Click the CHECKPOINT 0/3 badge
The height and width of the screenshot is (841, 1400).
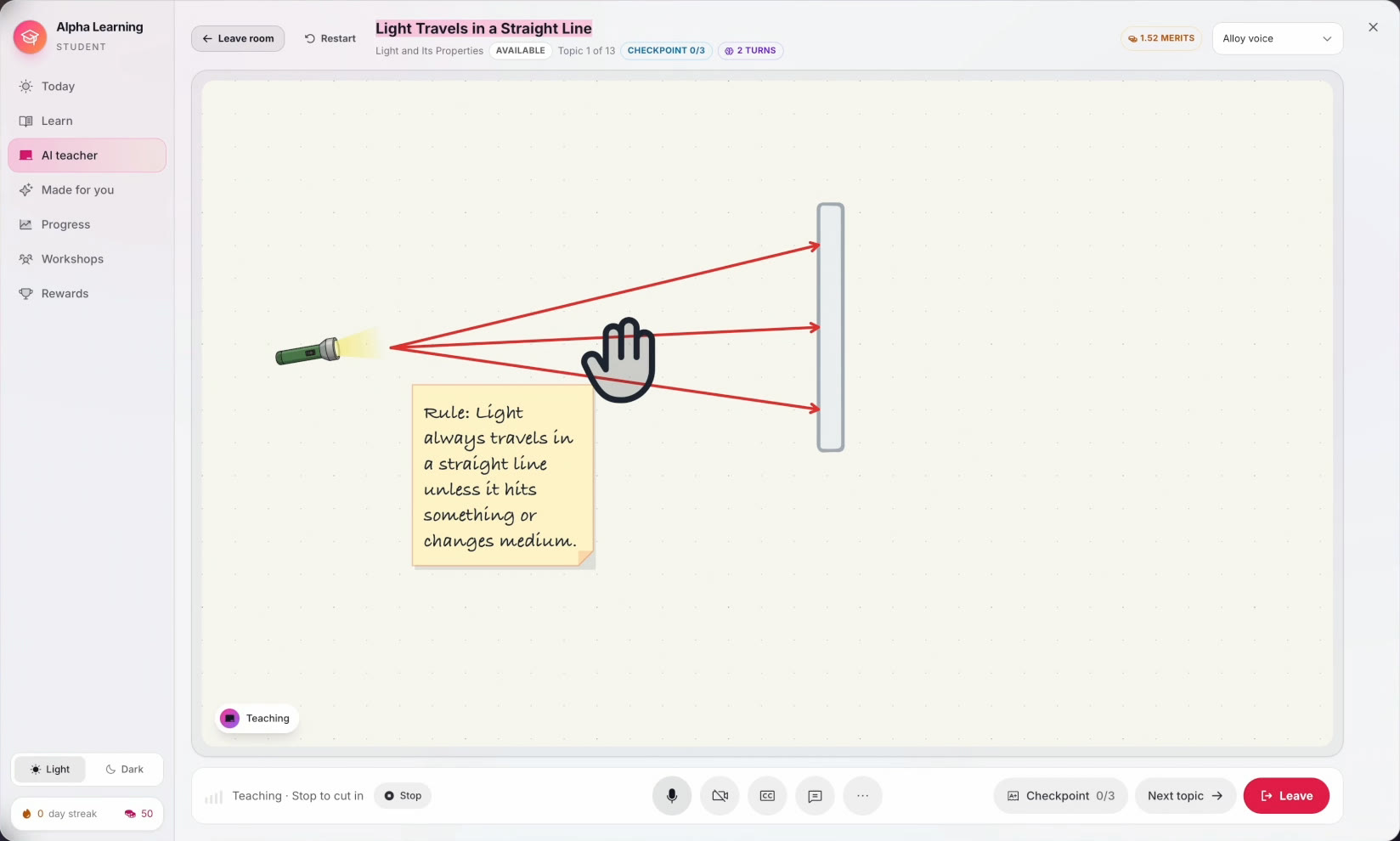[666, 51]
